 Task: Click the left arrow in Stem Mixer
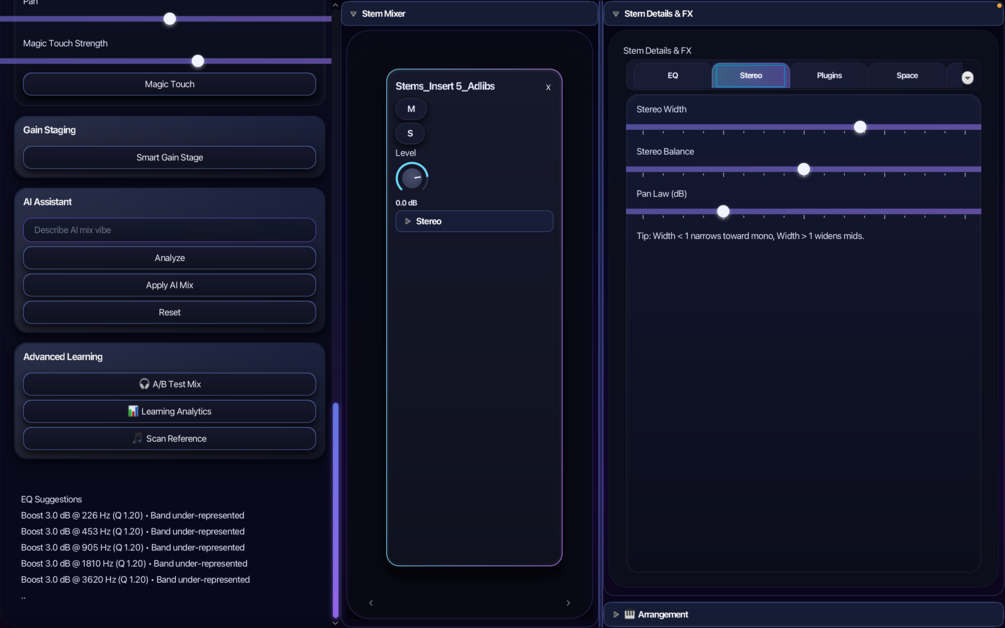(370, 603)
